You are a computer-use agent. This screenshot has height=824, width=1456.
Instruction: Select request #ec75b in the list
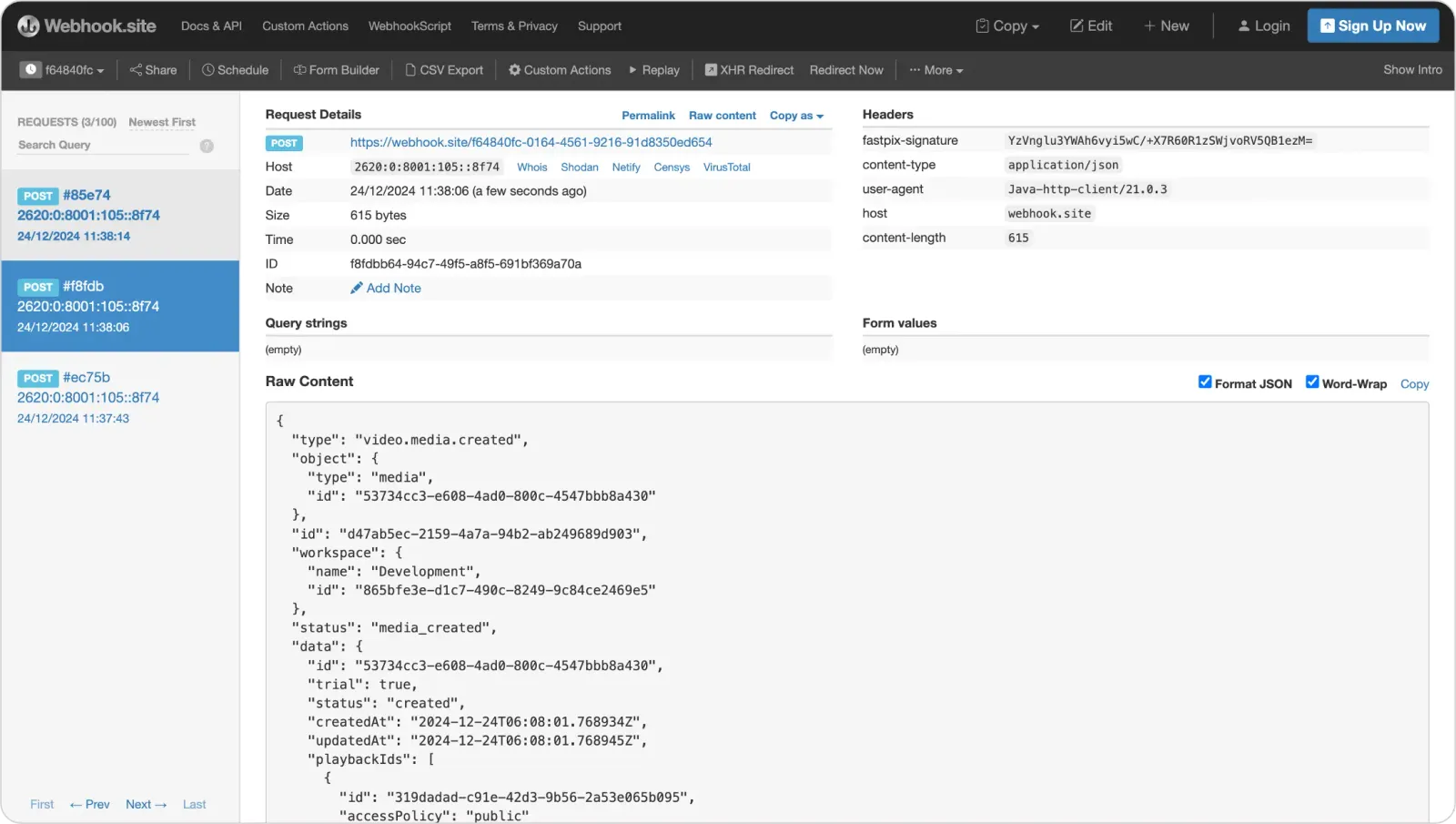120,397
